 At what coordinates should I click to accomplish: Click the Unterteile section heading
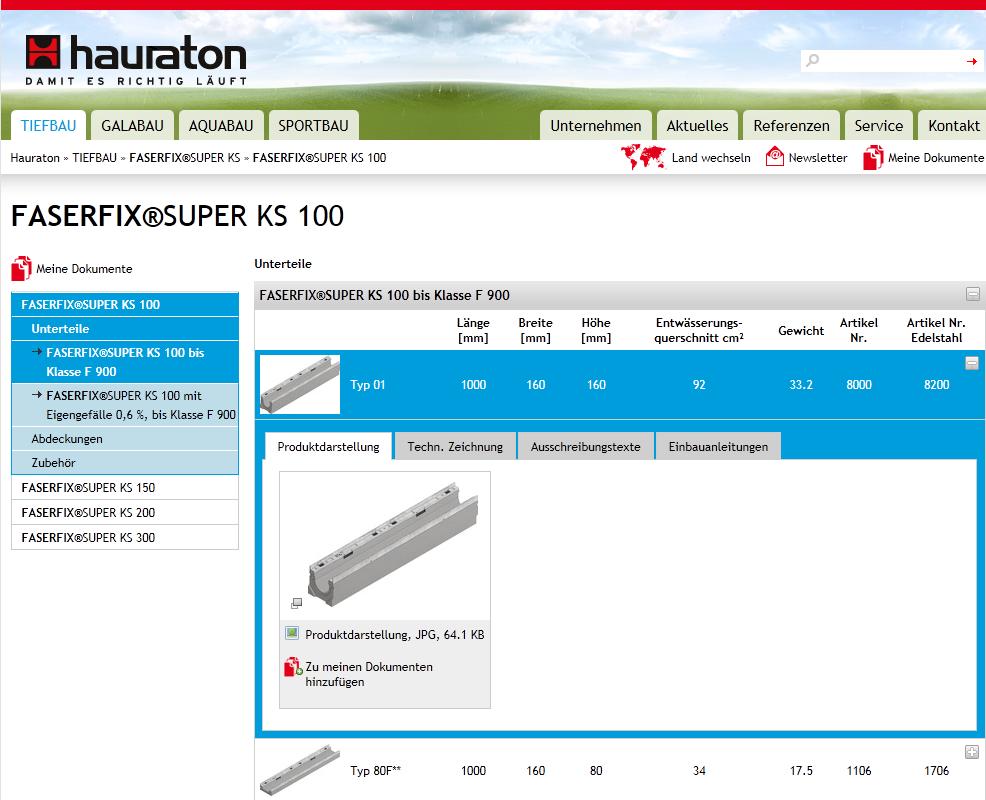[283, 264]
